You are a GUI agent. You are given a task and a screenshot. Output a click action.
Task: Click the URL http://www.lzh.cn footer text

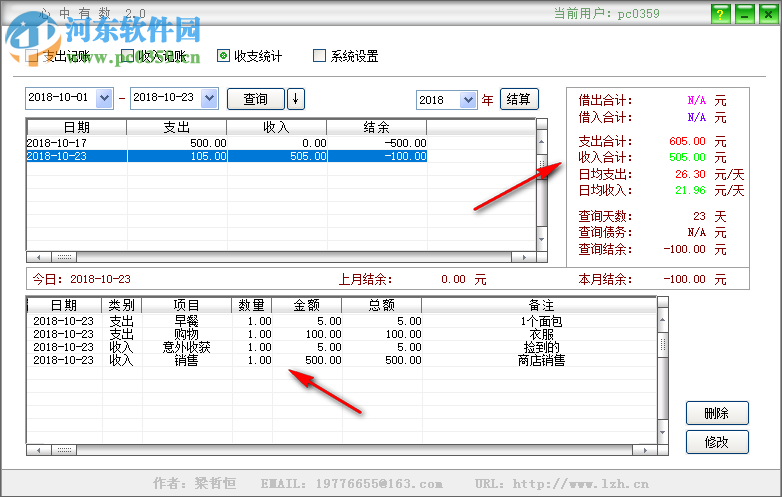pos(562,484)
